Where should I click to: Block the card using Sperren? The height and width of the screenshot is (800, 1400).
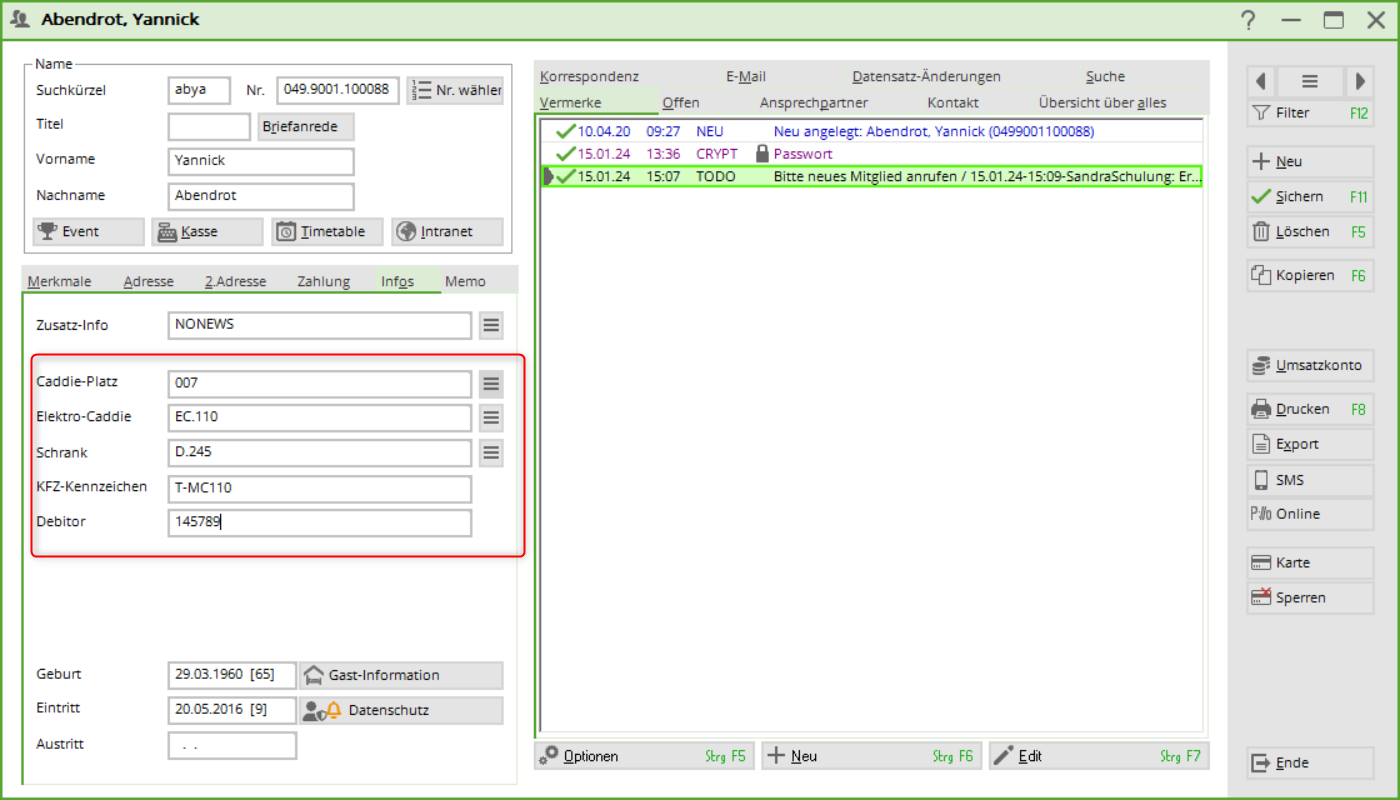click(1309, 598)
